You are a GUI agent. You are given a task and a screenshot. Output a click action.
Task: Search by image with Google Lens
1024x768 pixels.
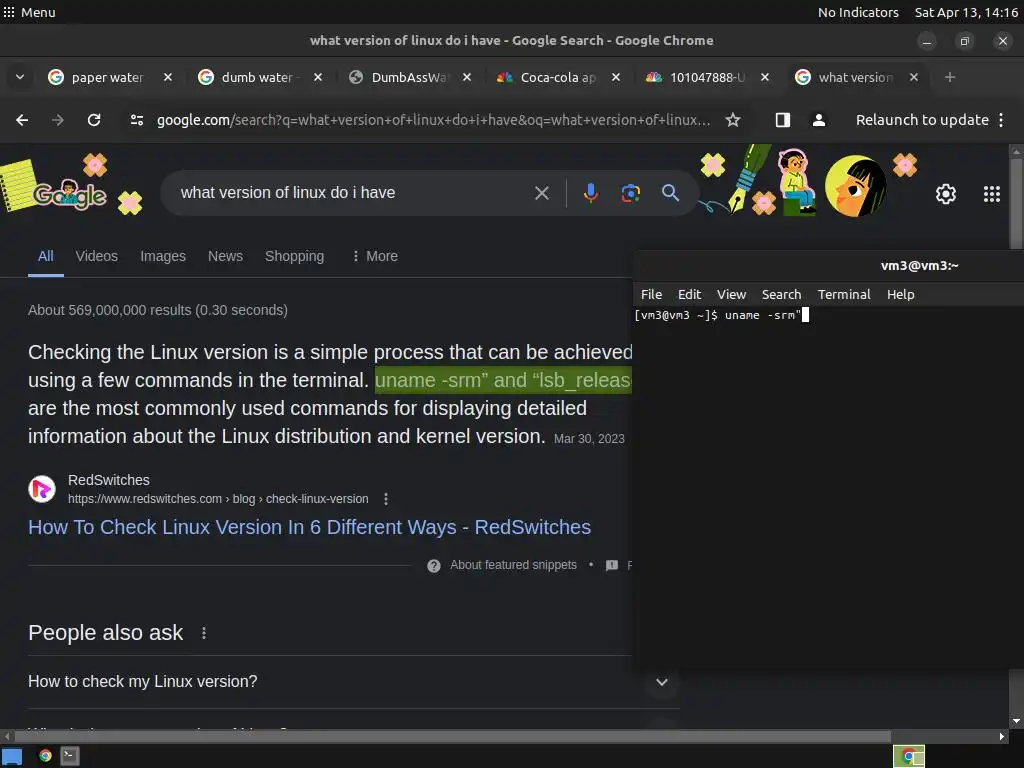coord(630,193)
